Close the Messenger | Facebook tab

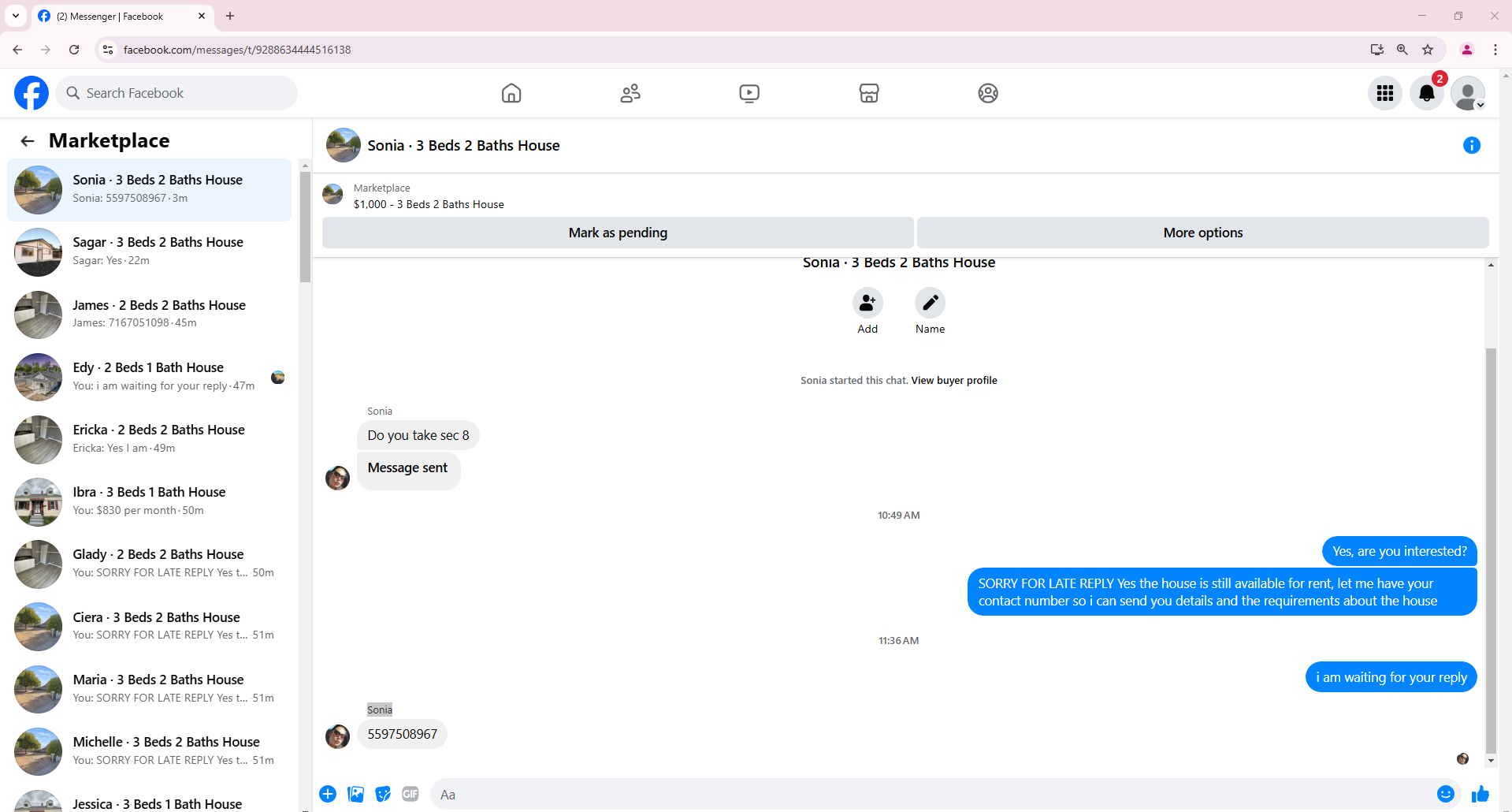click(x=202, y=16)
